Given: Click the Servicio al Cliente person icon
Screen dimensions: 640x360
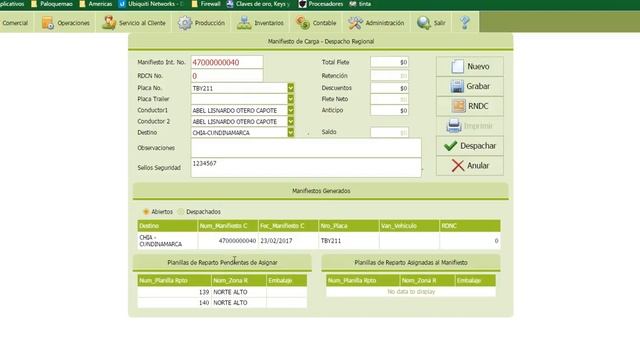Looking at the screenshot, I should coord(109,23).
